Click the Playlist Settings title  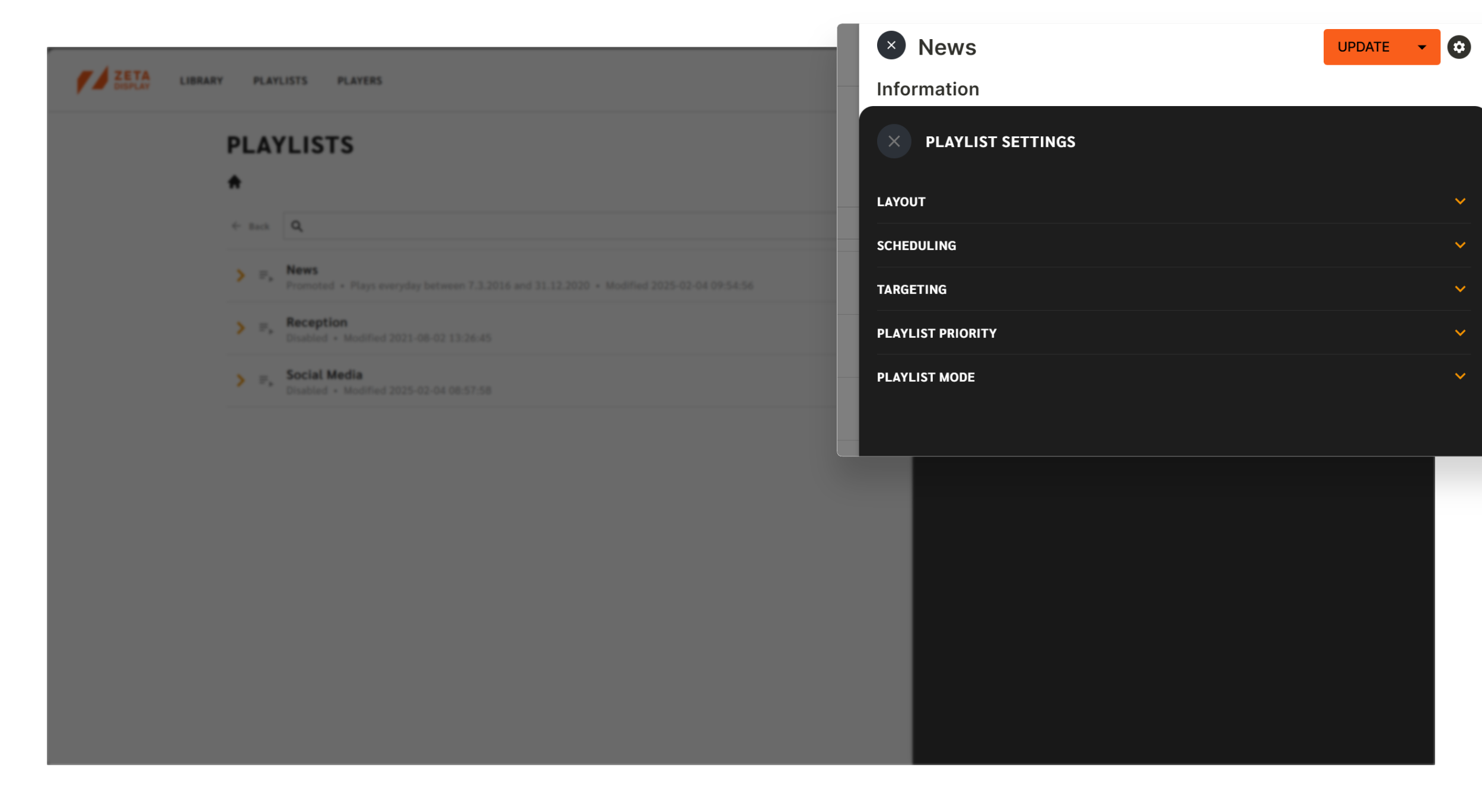(x=1000, y=142)
